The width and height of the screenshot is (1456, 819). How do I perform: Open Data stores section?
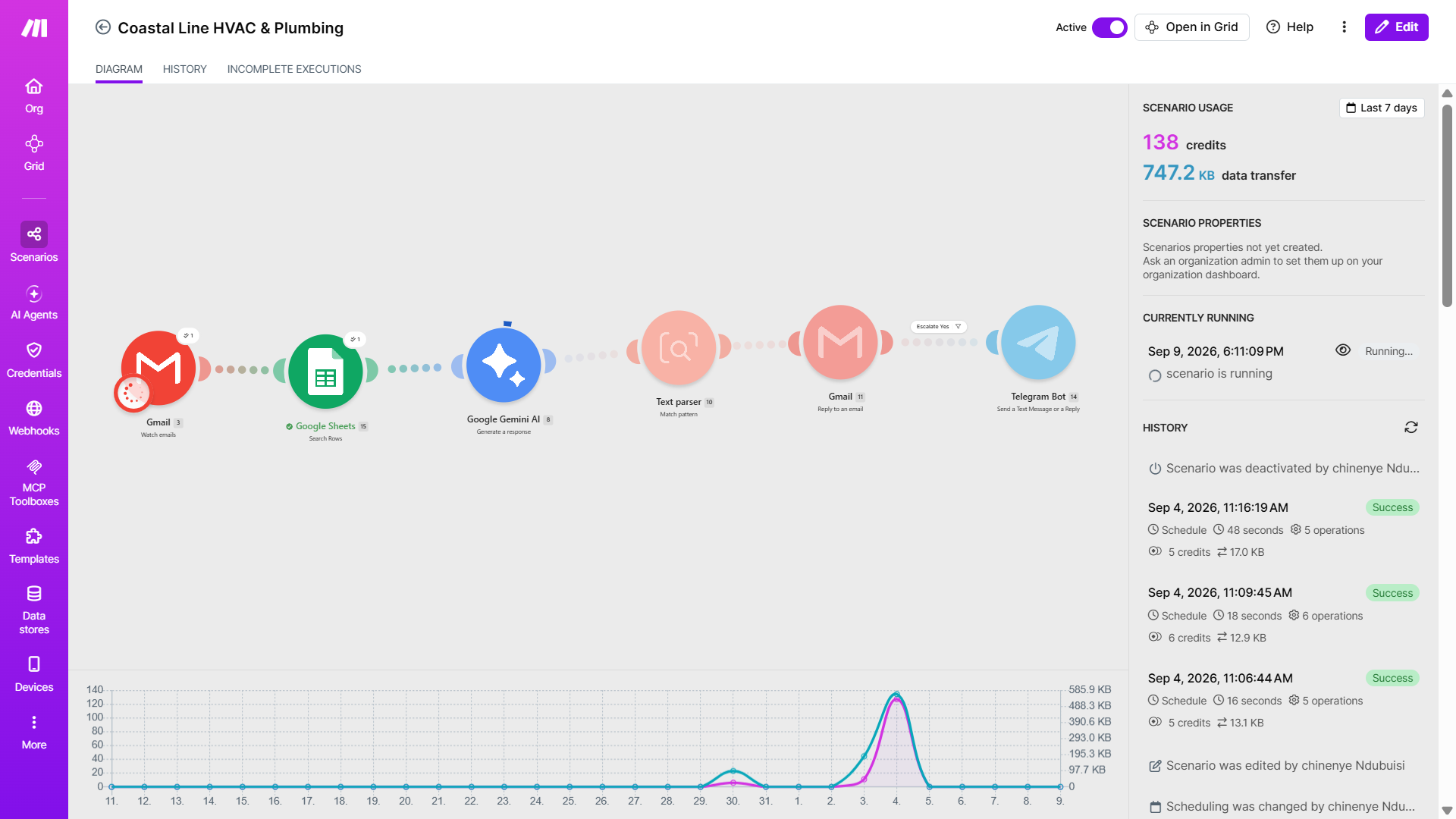[x=33, y=610]
